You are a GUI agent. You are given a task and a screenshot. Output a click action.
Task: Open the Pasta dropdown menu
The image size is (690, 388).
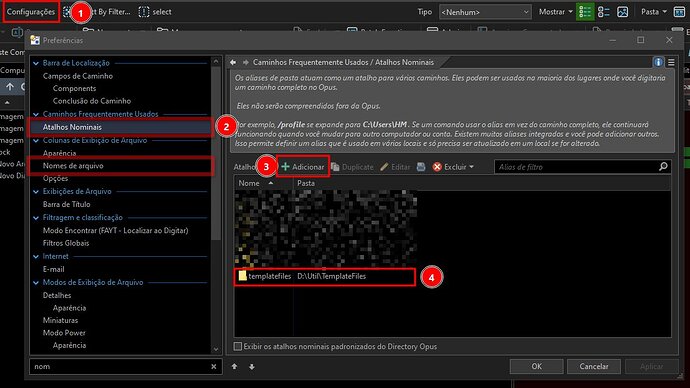653,12
